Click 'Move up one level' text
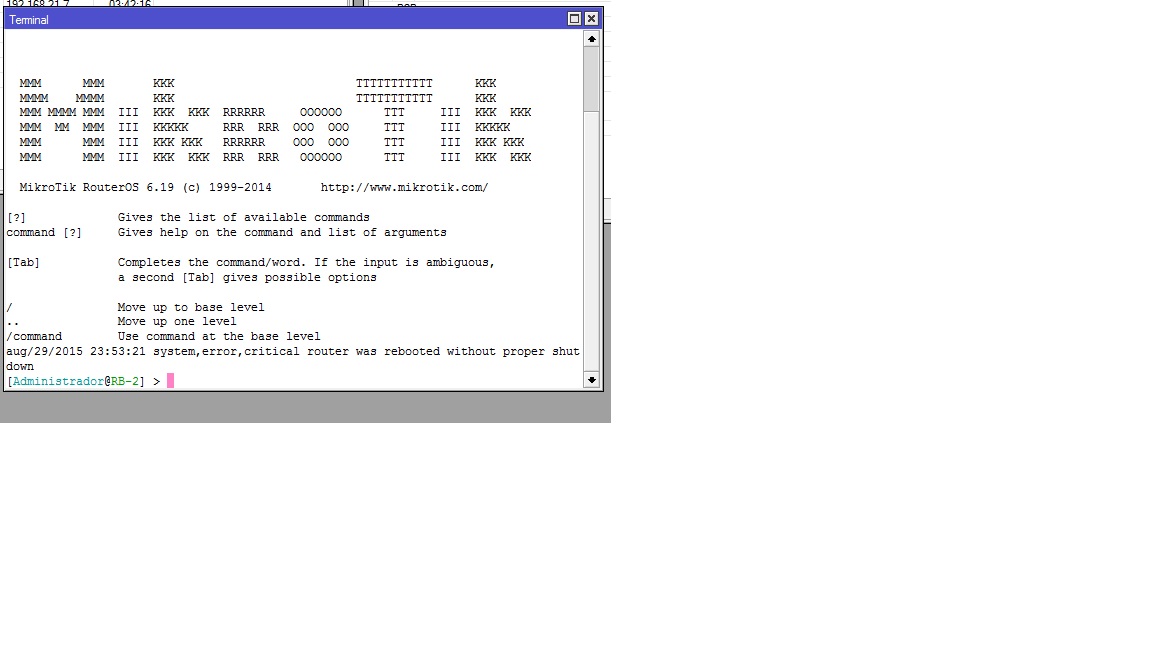 [177, 322]
